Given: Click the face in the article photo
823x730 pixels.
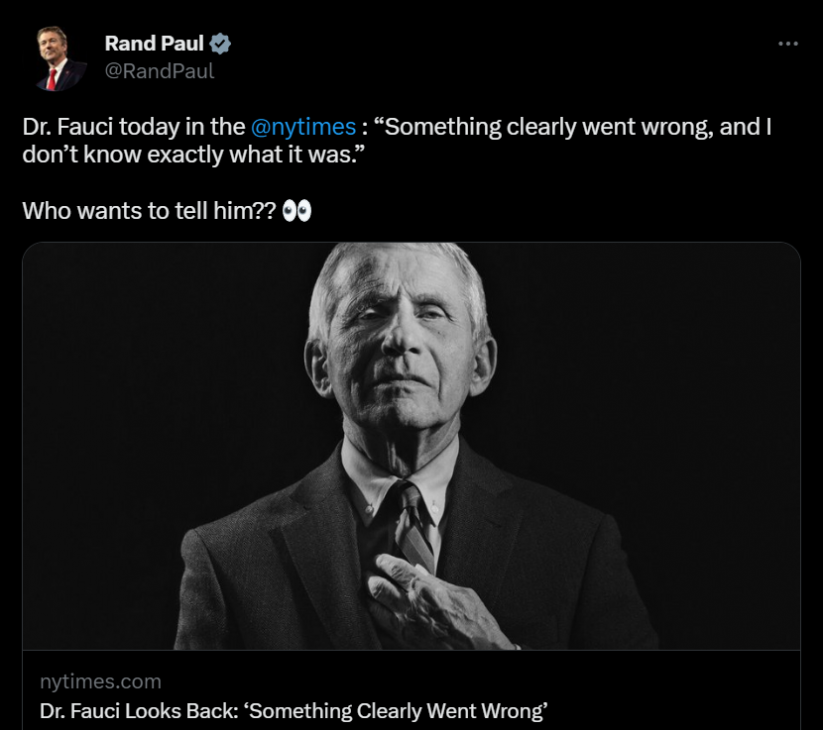Looking at the screenshot, I should [395, 340].
